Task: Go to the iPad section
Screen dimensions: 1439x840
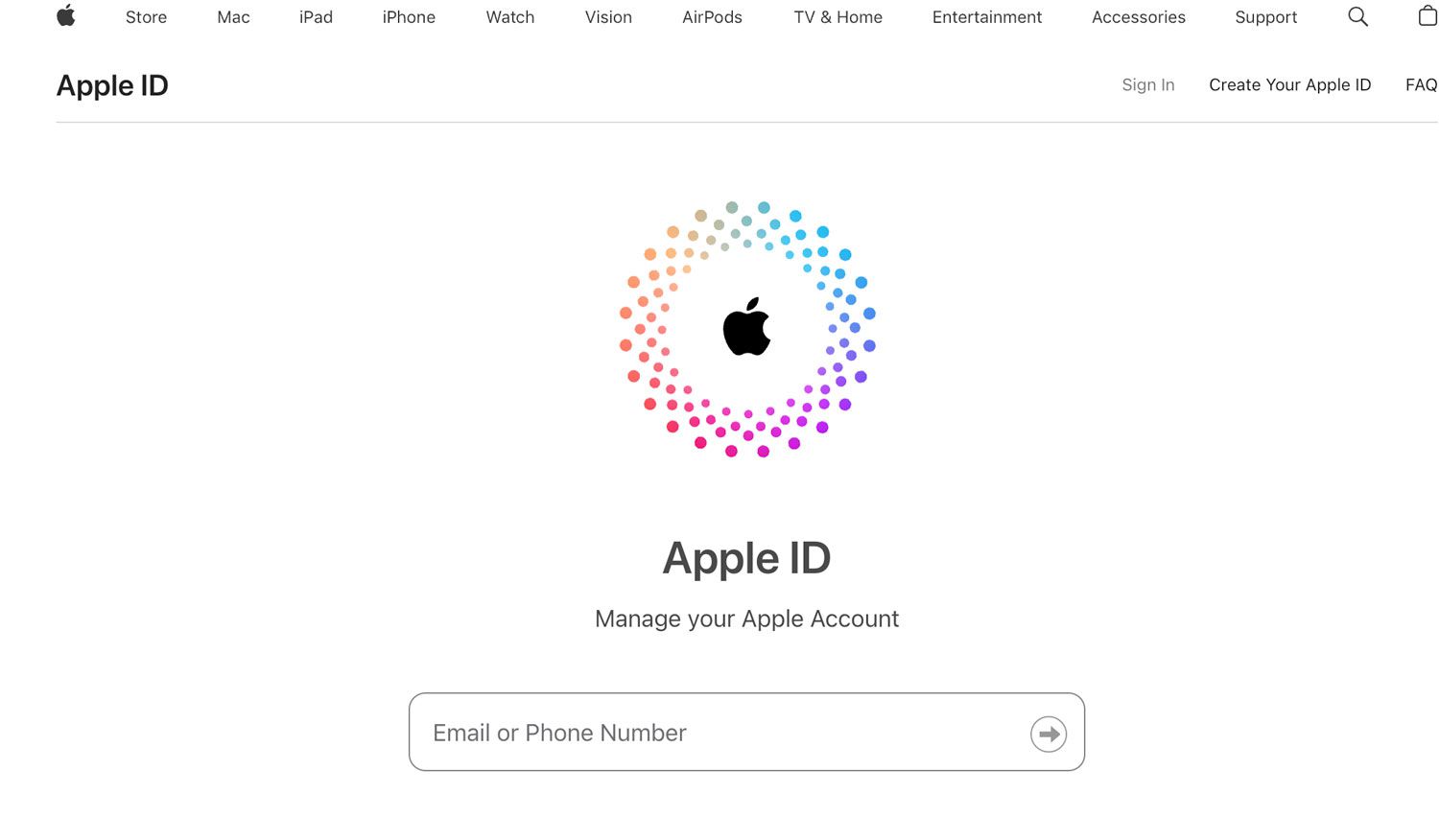Action: (316, 17)
